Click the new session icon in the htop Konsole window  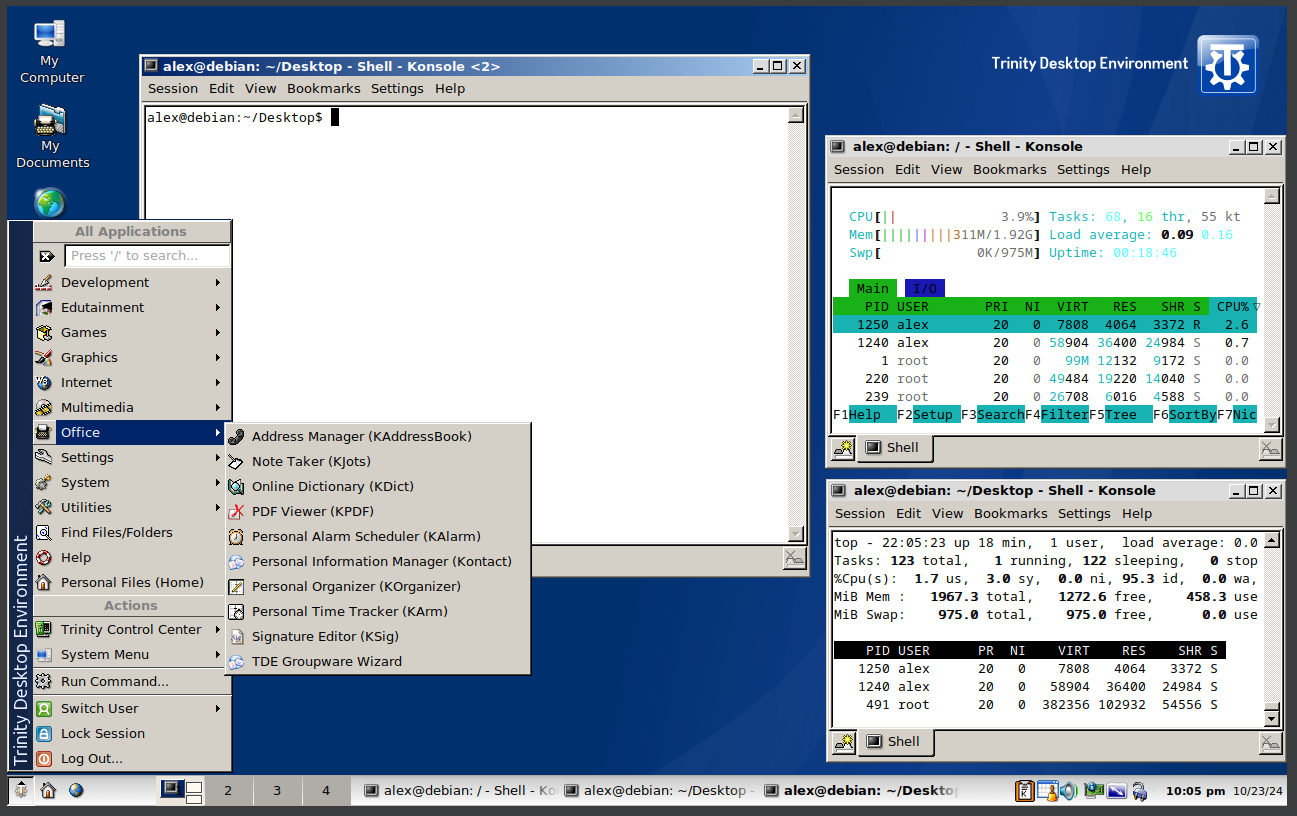[x=843, y=448]
